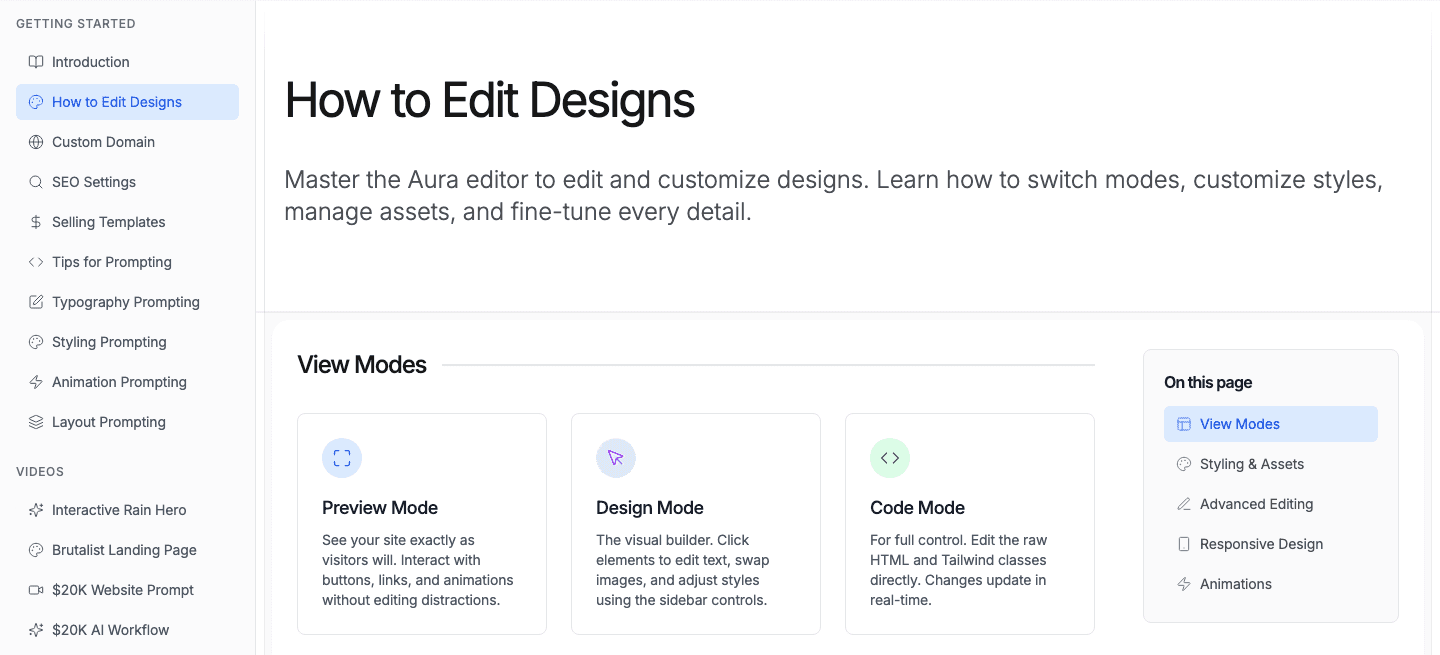The width and height of the screenshot is (1440, 655).
Task: Click Design Mode description 'The visual builder'
Action: 683,570
